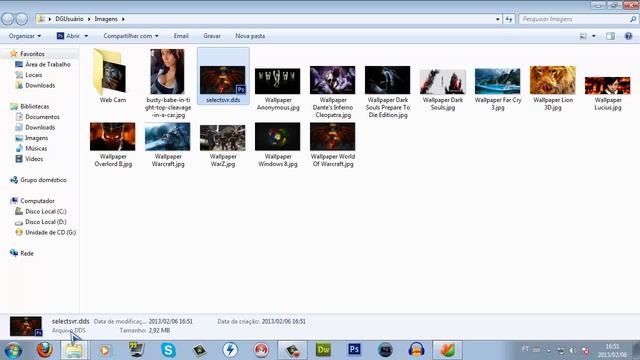Open Compartilhar com menu
Image resolution: width=640 pixels, height=360 pixels.
[x=131, y=36]
